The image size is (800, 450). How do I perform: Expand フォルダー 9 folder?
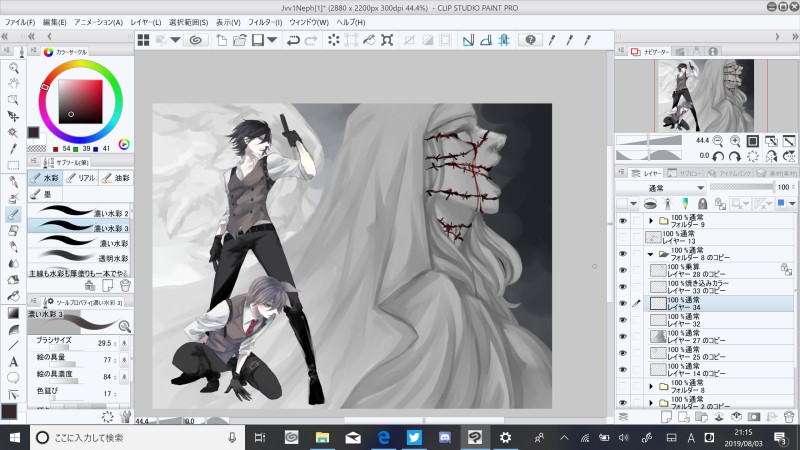(x=651, y=221)
